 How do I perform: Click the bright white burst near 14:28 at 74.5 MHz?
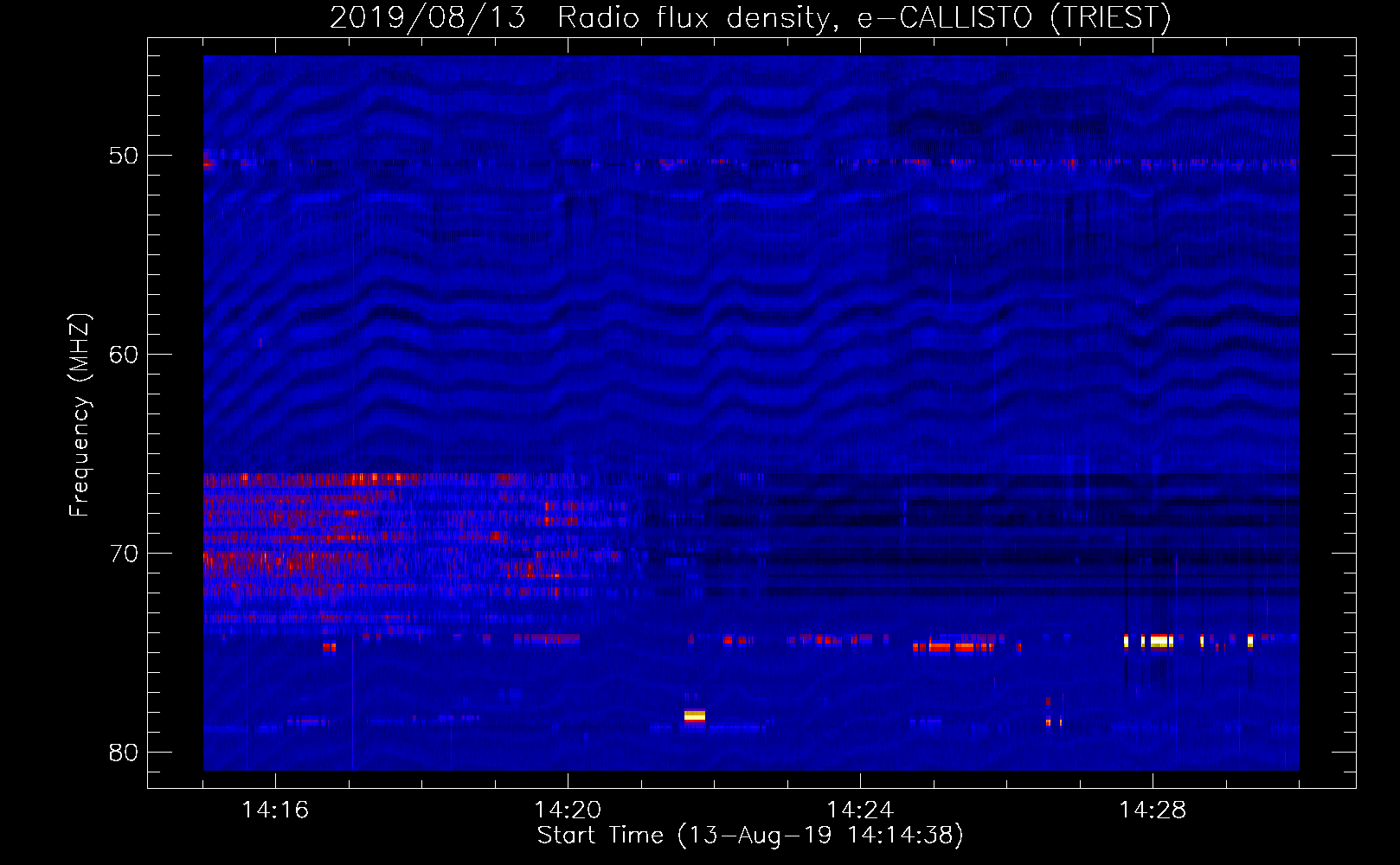[1161, 641]
